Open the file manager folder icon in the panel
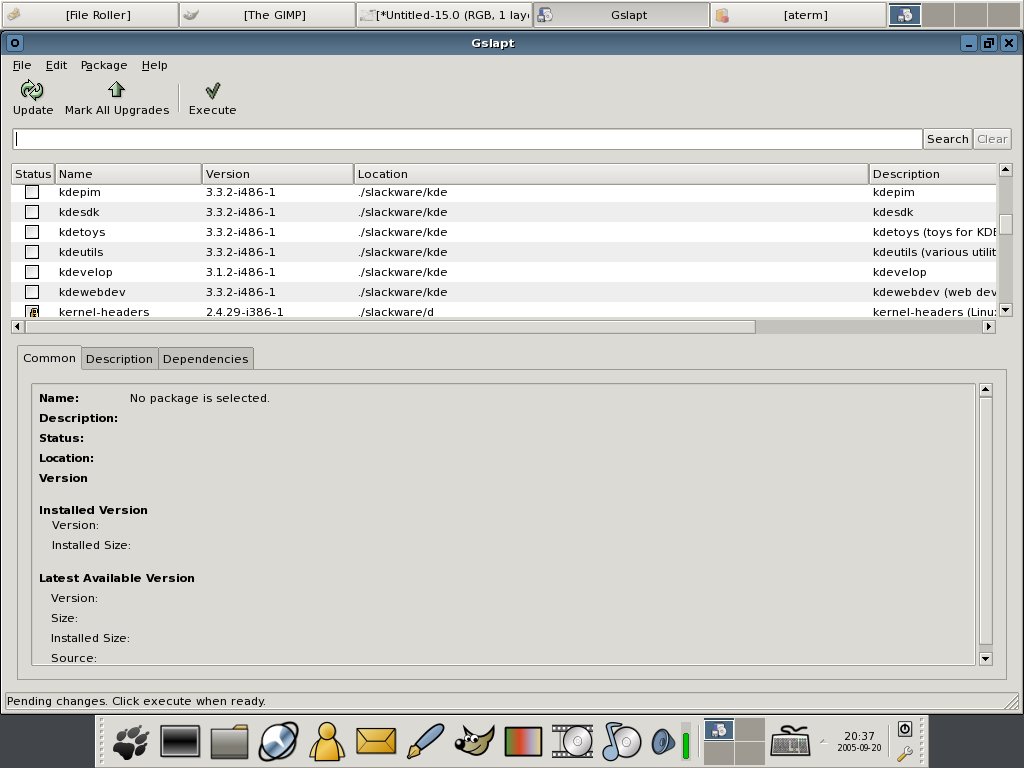1024x768 pixels. click(x=229, y=742)
